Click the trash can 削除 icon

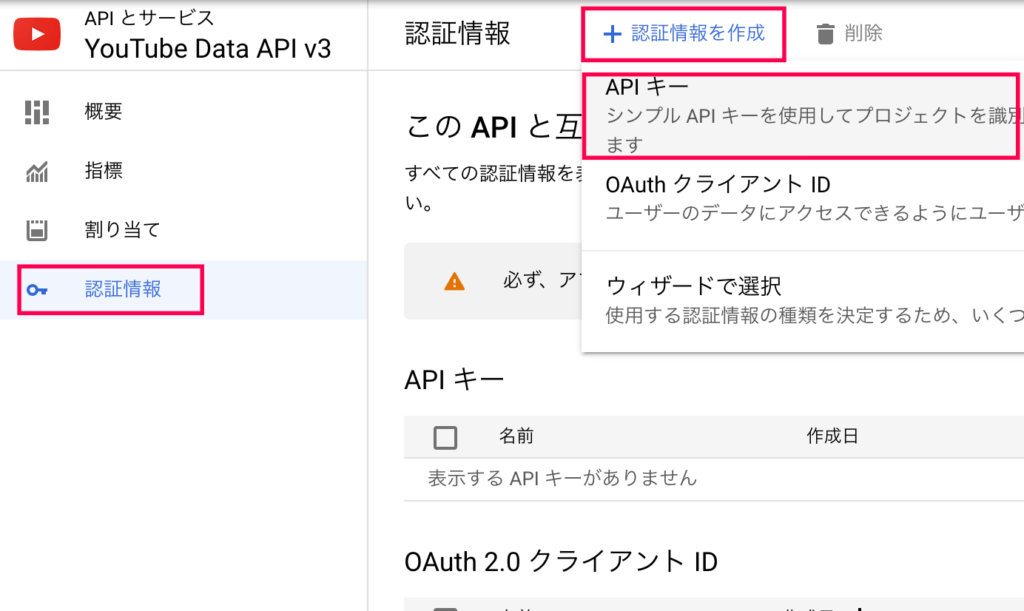tap(825, 34)
